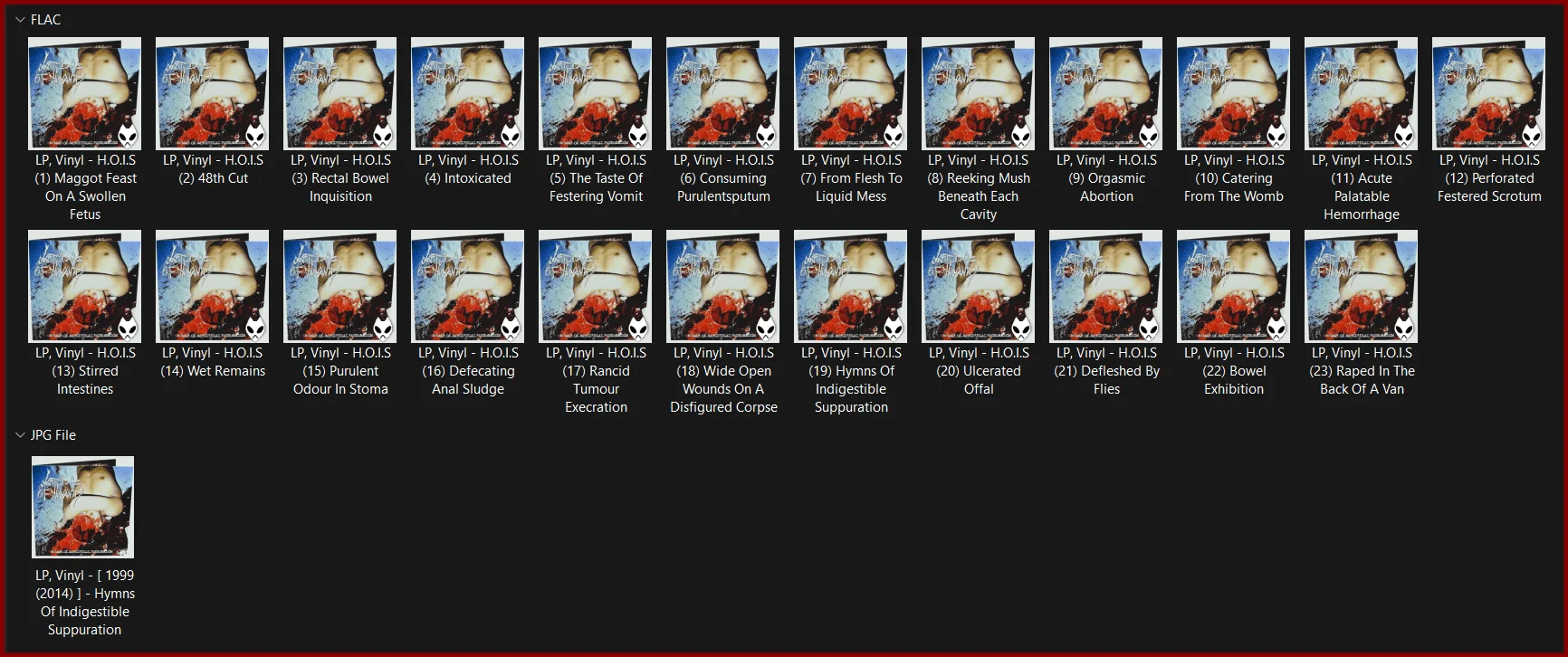Click the '(2) 48th Cut' file name
This screenshot has width=1568, height=657.
[213, 169]
